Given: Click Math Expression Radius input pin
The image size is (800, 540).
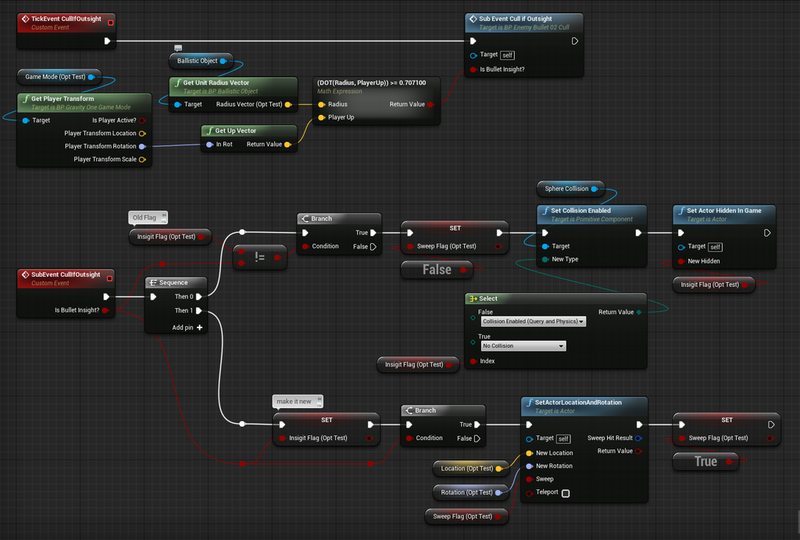Looking at the screenshot, I should click(321, 104).
